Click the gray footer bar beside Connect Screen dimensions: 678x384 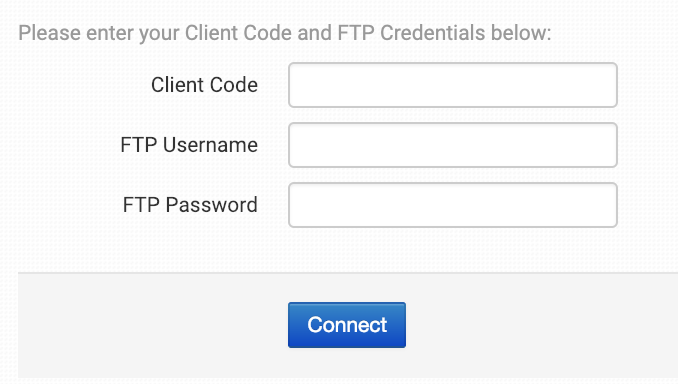click(540, 325)
